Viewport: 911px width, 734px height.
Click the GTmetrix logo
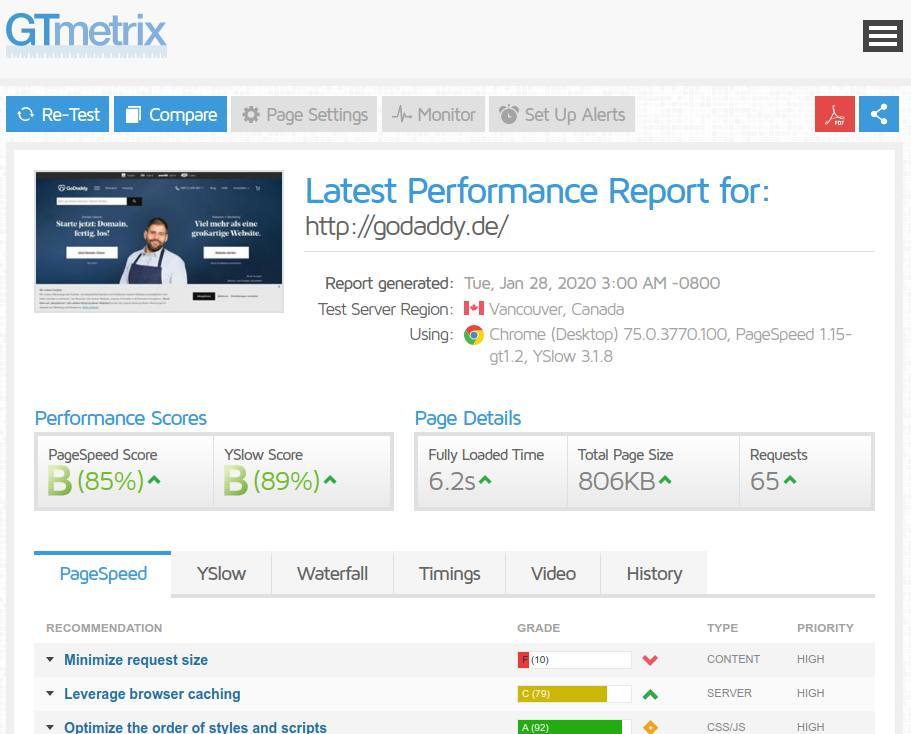(x=86, y=34)
